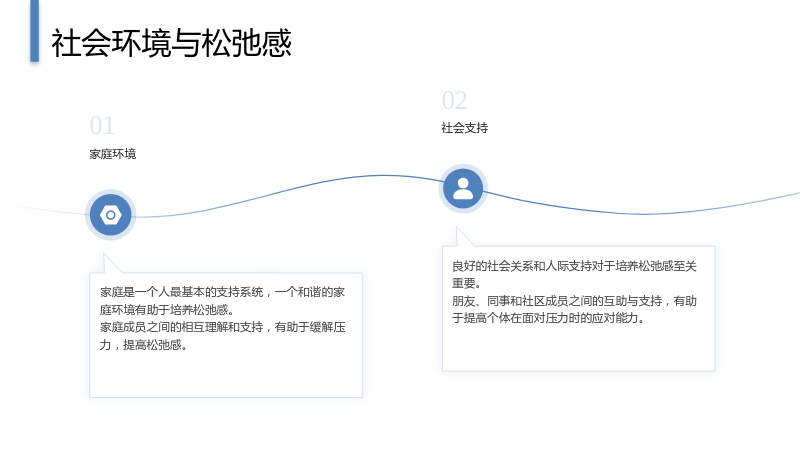Click the callout pointer of the left text box
Screen dimensions: 800x450
pos(110,263)
